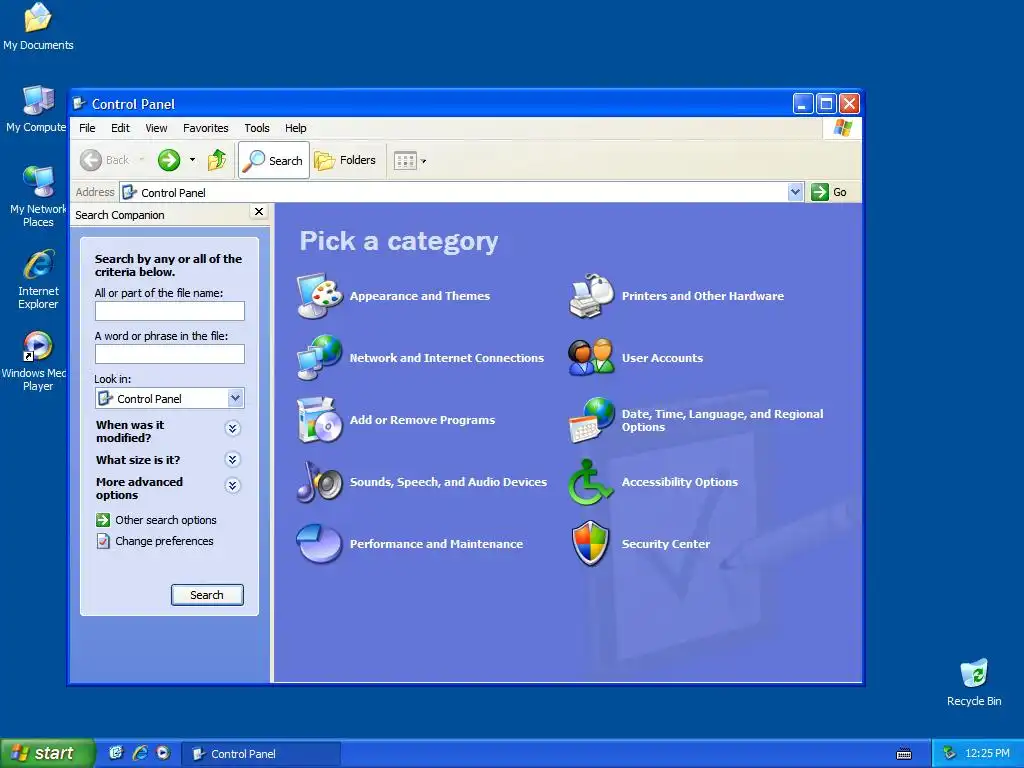1024x768 pixels.
Task: Open the Address bar dropdown arrow
Action: tap(795, 192)
